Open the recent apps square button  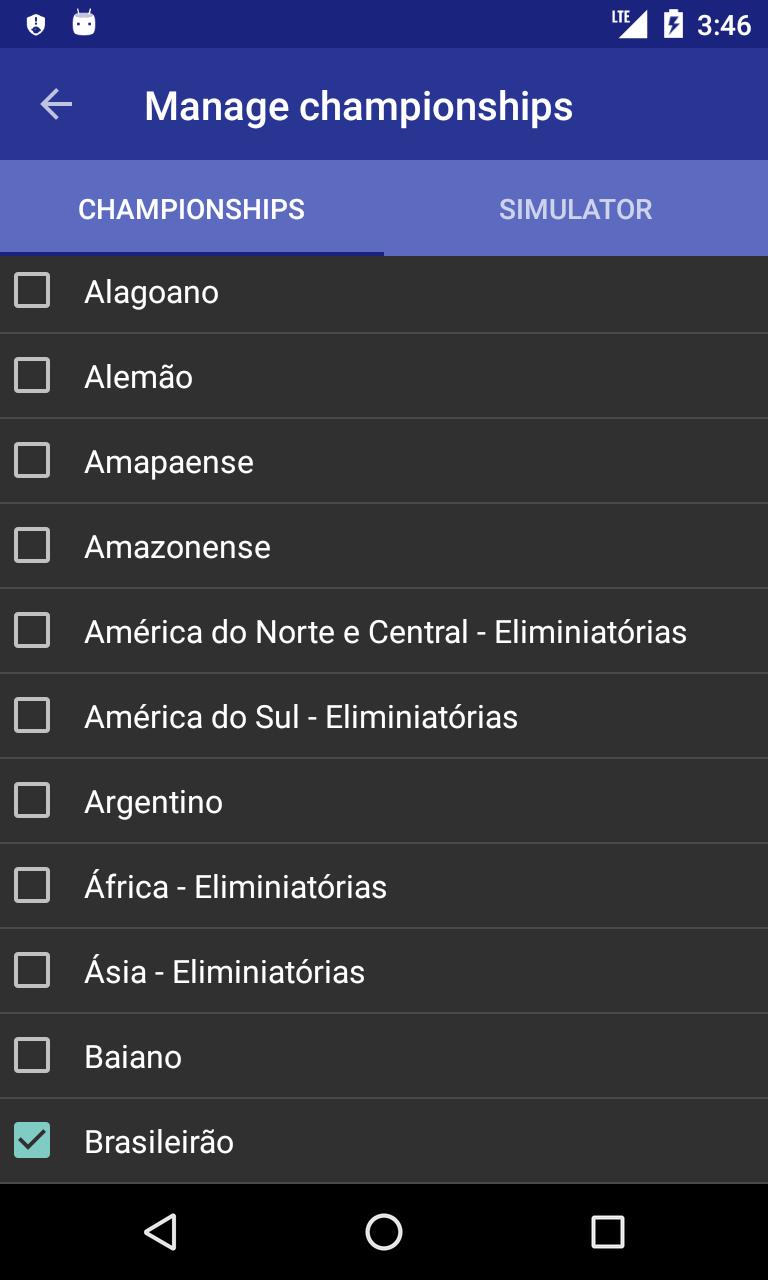pos(607,1232)
